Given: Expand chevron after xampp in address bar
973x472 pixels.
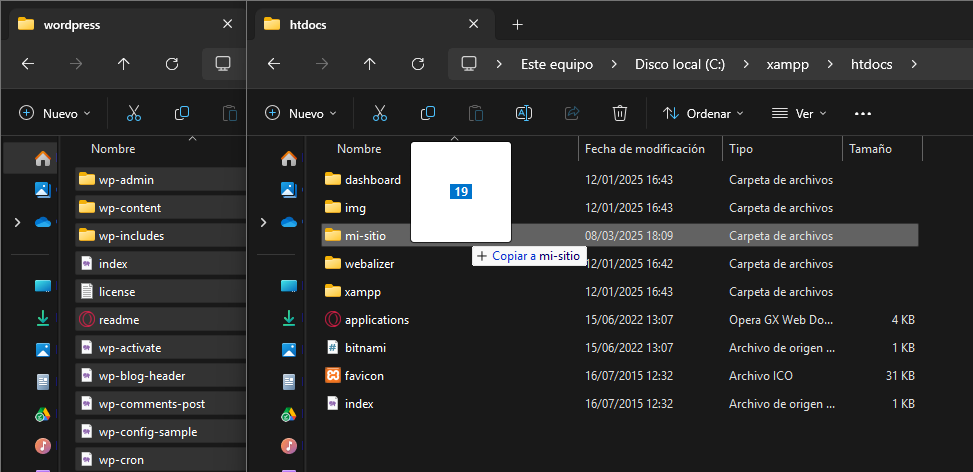Looking at the screenshot, I should [830, 65].
